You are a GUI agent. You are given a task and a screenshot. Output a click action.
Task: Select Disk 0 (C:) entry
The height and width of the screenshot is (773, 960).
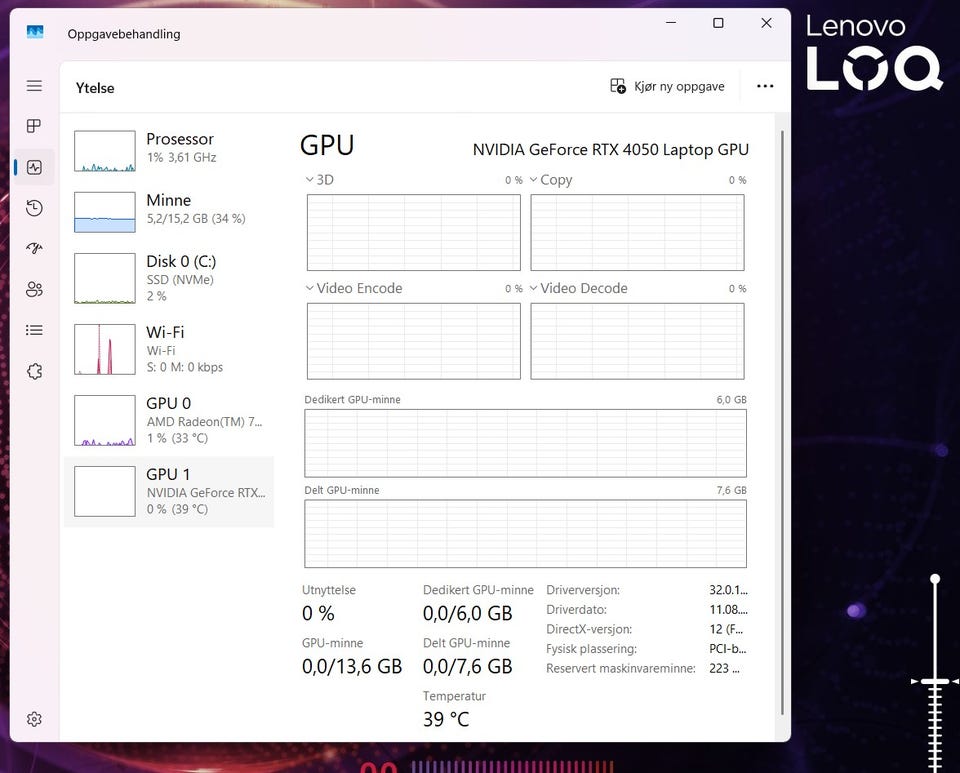(x=168, y=277)
